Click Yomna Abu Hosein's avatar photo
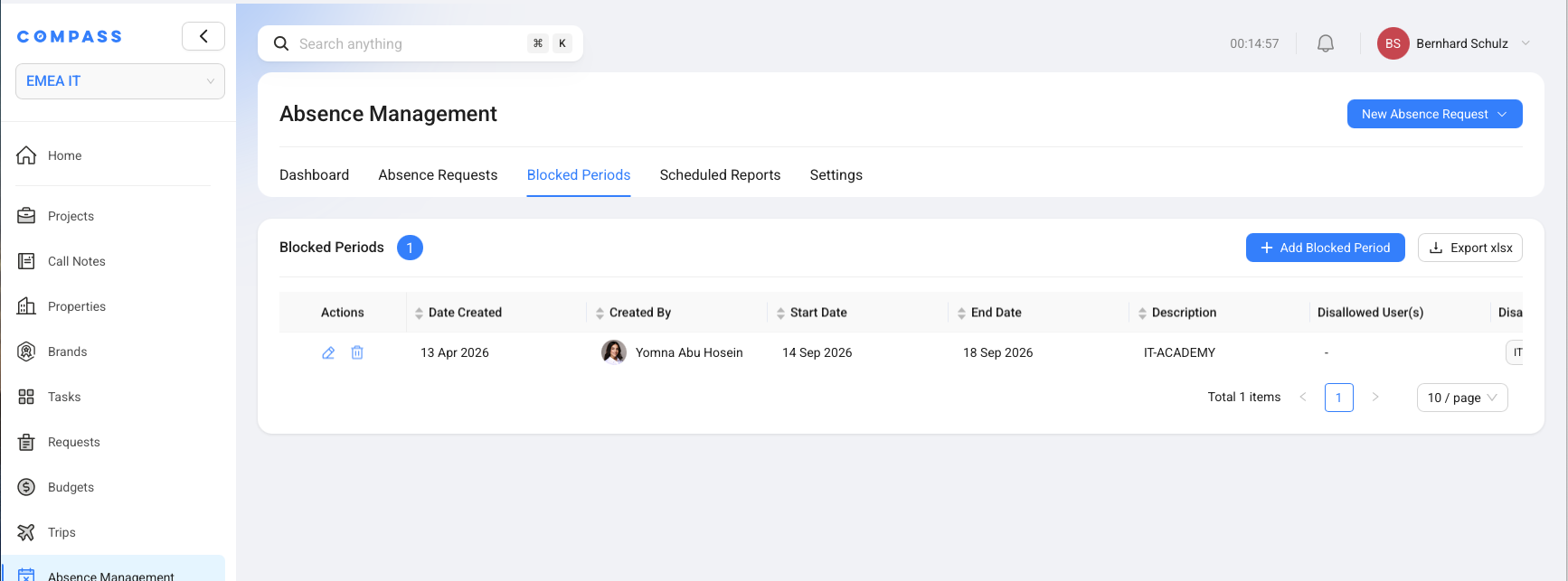 pyautogui.click(x=614, y=351)
